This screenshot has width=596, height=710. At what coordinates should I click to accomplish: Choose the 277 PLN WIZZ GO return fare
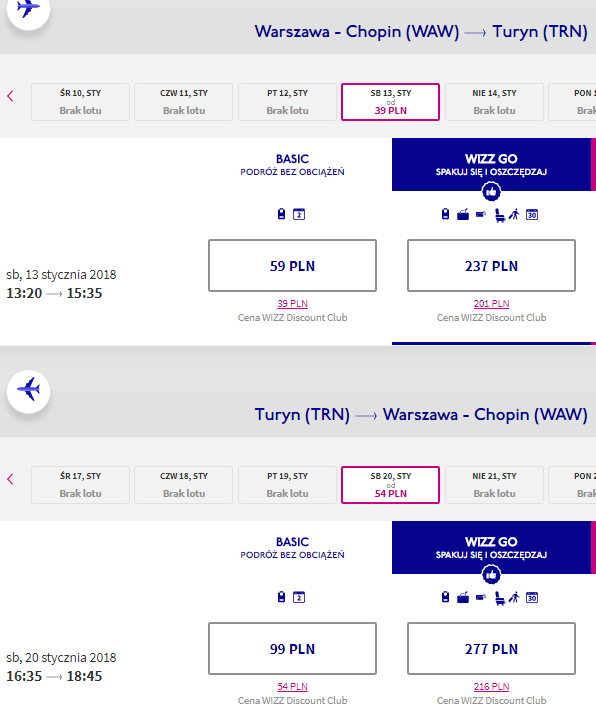coord(491,649)
